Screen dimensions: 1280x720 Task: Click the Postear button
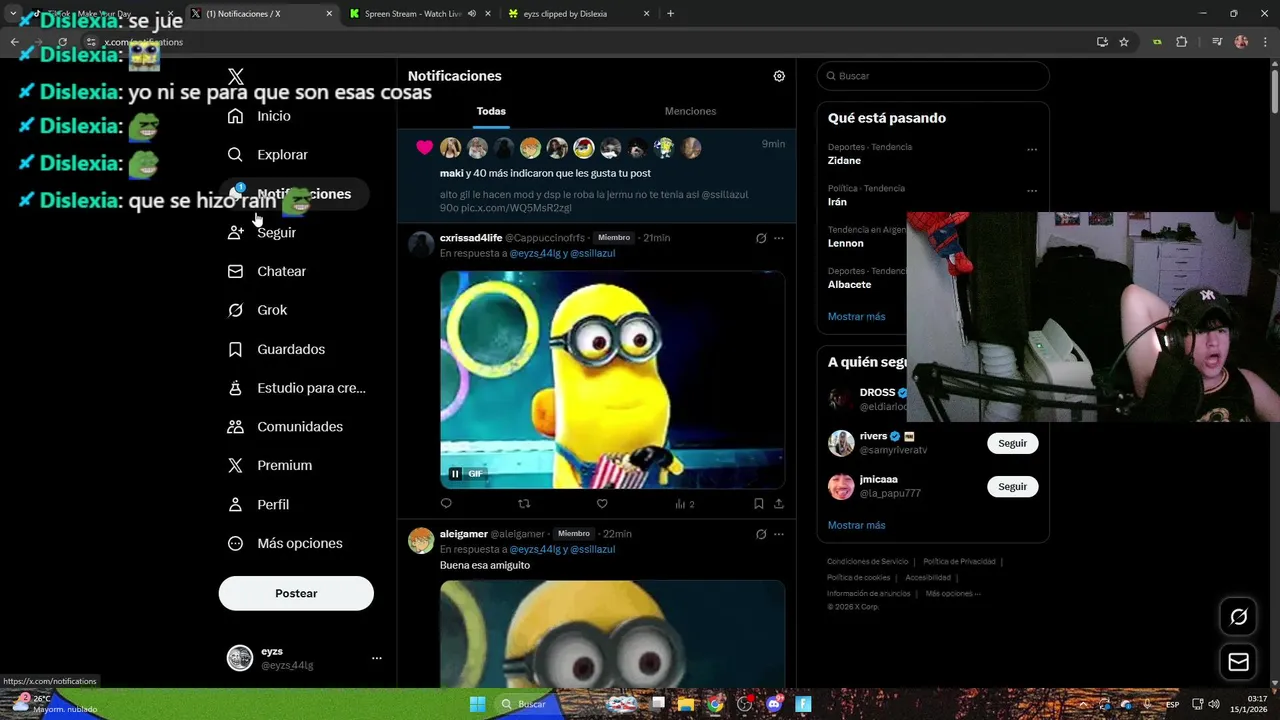[x=296, y=593]
